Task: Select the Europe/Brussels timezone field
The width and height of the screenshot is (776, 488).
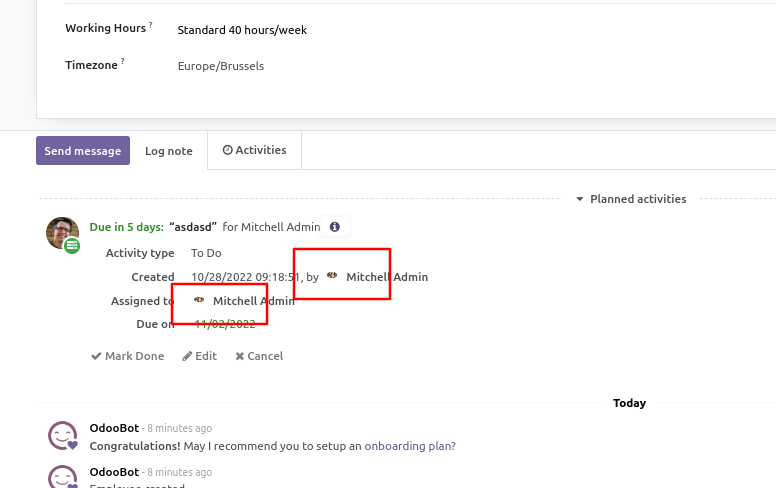Action: [221, 66]
